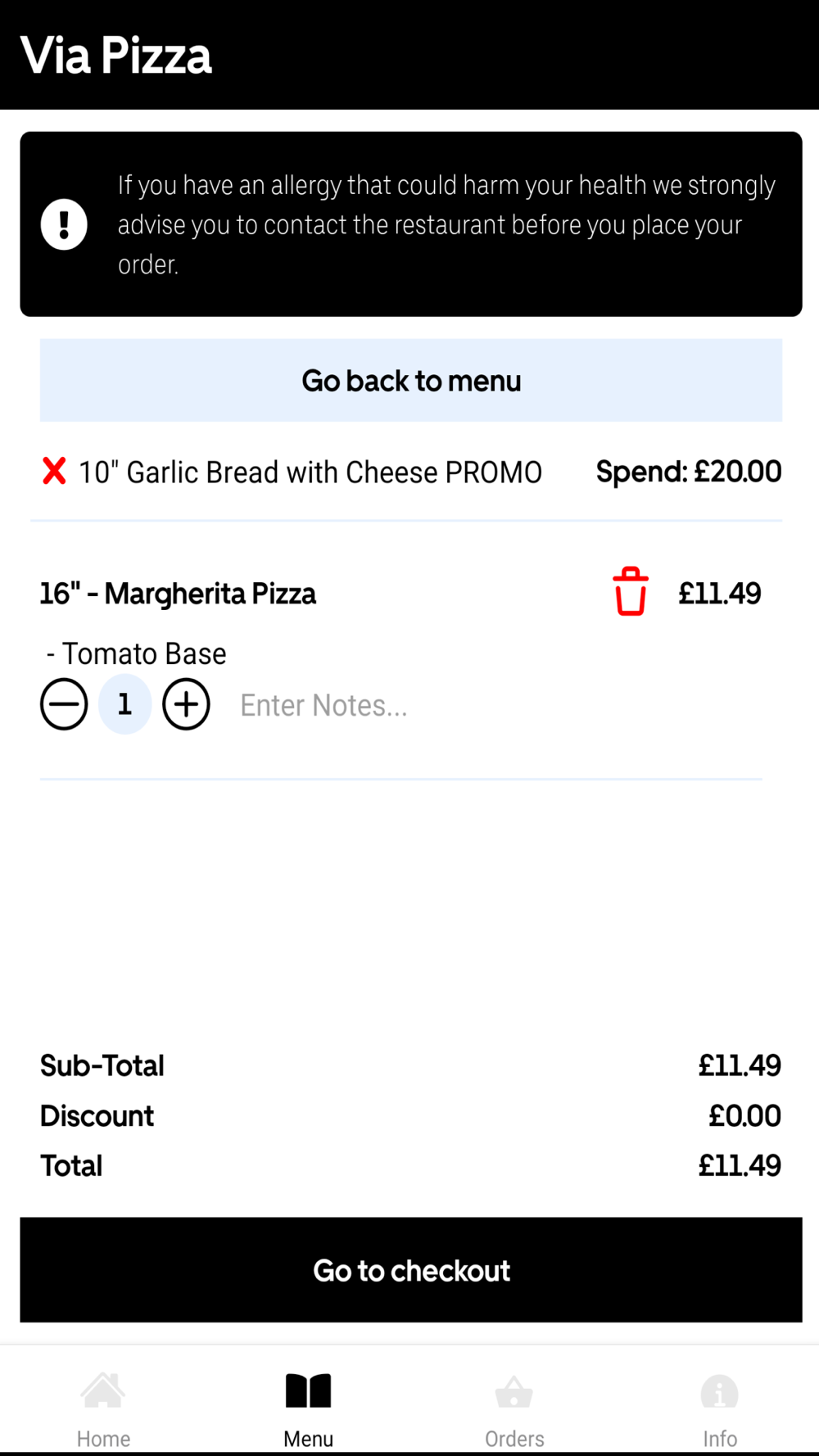The image size is (819, 1456).
Task: Delete the Margherita Pizza with trash icon
Action: pos(630,591)
